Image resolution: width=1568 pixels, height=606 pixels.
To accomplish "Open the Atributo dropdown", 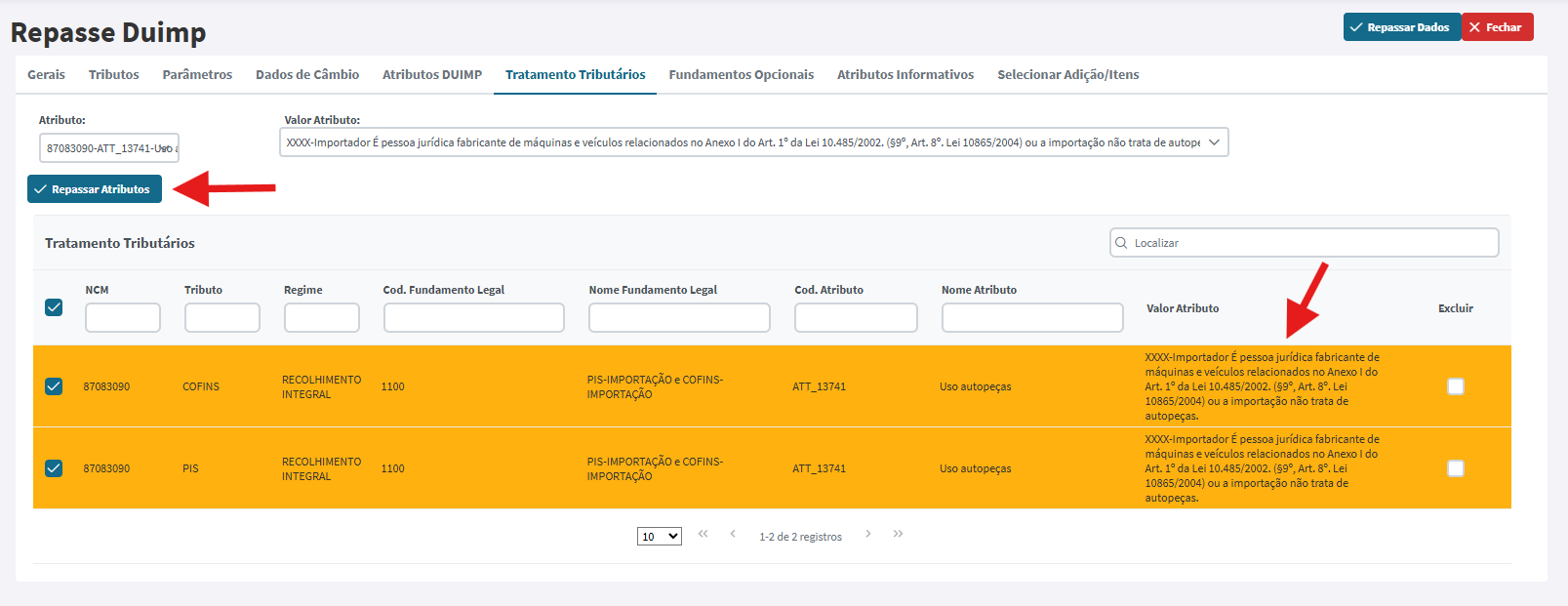I will point(109,148).
